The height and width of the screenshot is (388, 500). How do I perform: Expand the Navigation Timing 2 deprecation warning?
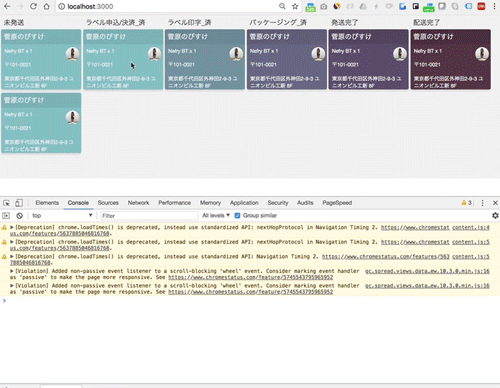pos(12,257)
